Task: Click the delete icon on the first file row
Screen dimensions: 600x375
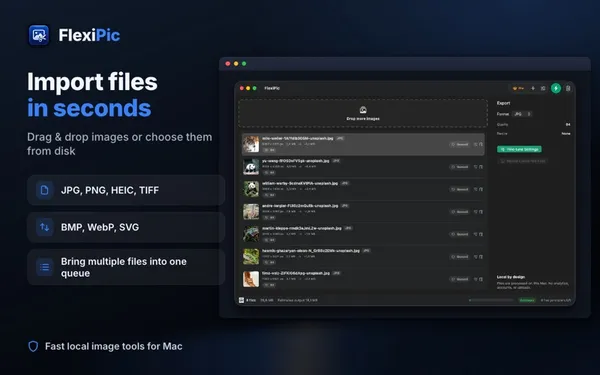Action: [481, 145]
